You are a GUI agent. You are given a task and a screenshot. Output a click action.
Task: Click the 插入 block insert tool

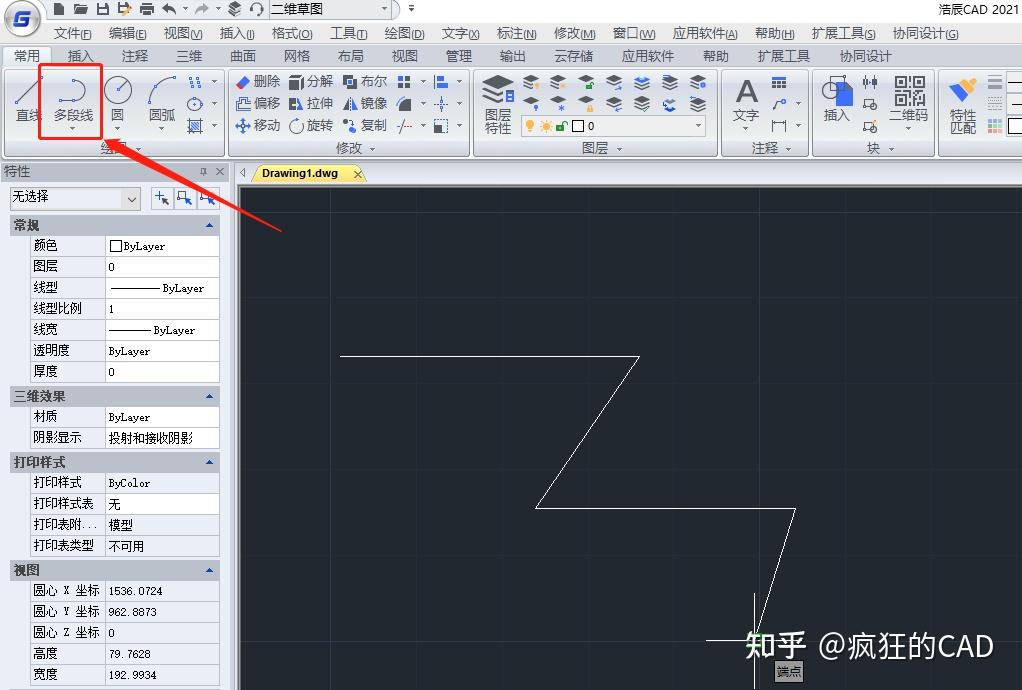click(x=837, y=99)
